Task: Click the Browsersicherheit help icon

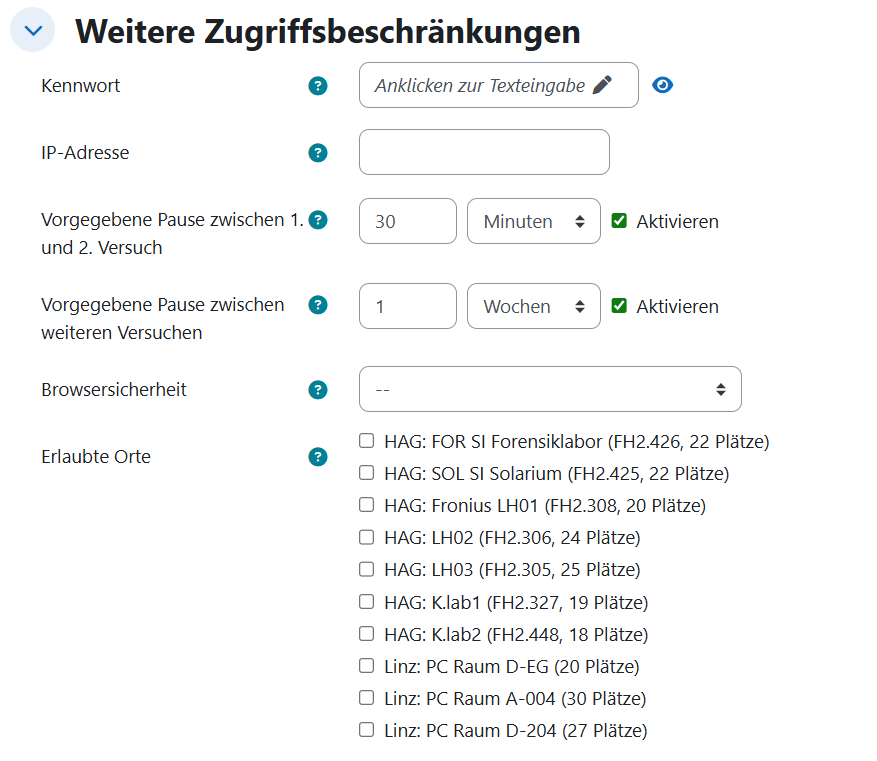Action: click(318, 390)
